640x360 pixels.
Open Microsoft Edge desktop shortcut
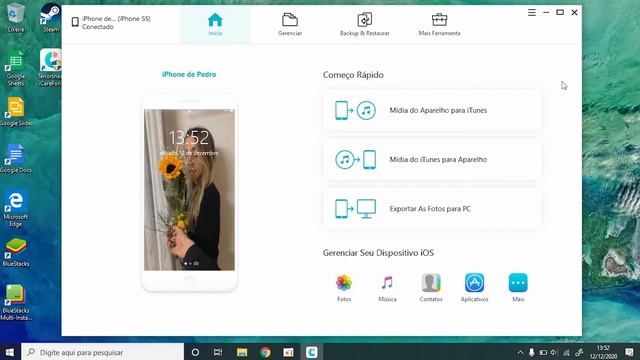pyautogui.click(x=16, y=208)
